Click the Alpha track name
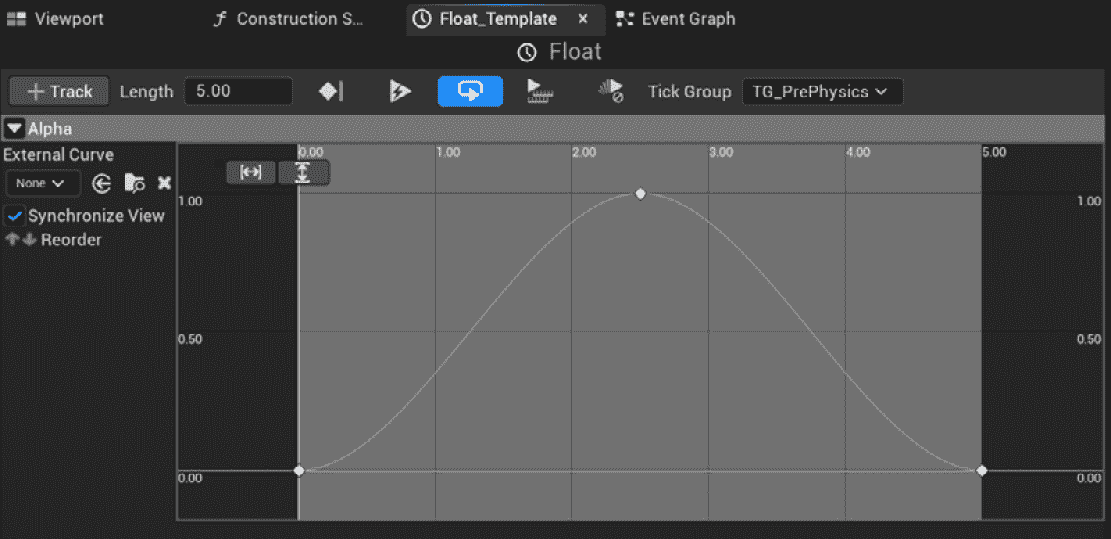This screenshot has width=1111, height=539. (x=50, y=129)
